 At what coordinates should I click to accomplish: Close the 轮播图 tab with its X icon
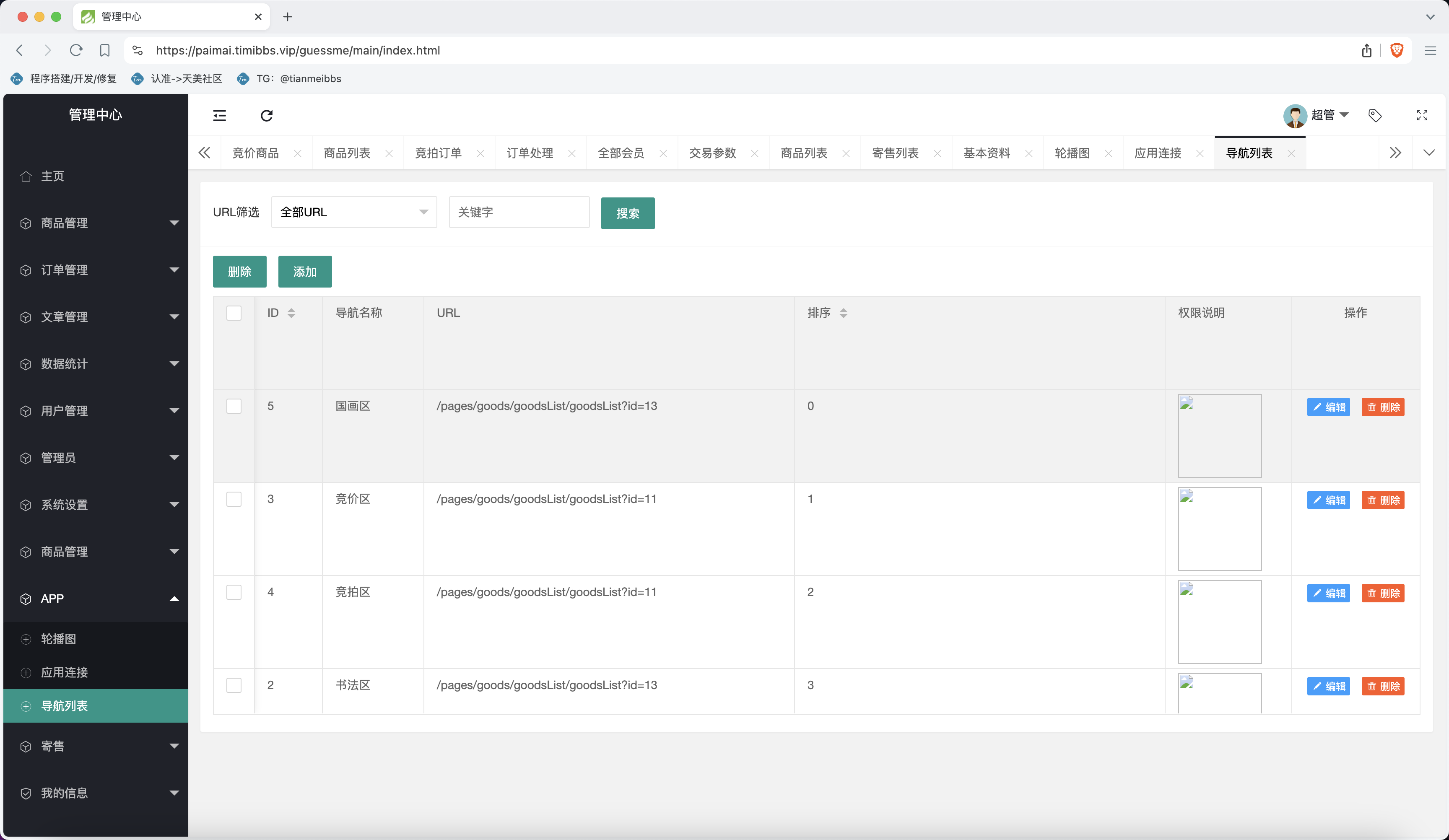click(1108, 153)
